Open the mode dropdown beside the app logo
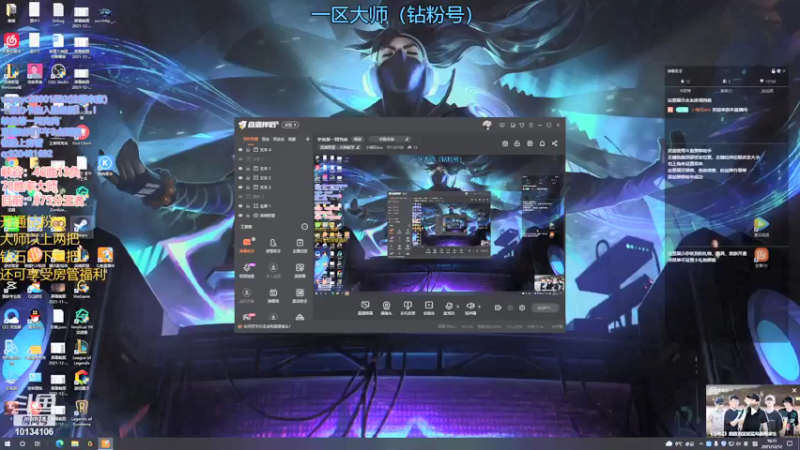This screenshot has height=450, width=800. point(291,125)
